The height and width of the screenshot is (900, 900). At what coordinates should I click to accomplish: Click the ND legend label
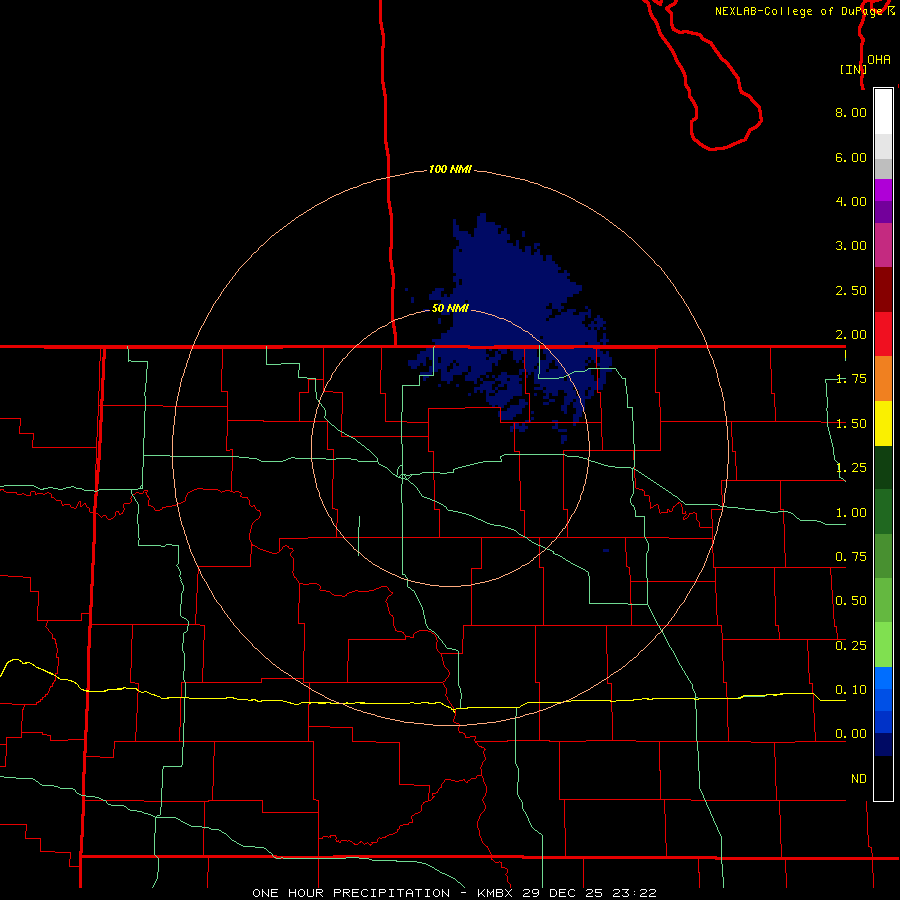point(859,779)
